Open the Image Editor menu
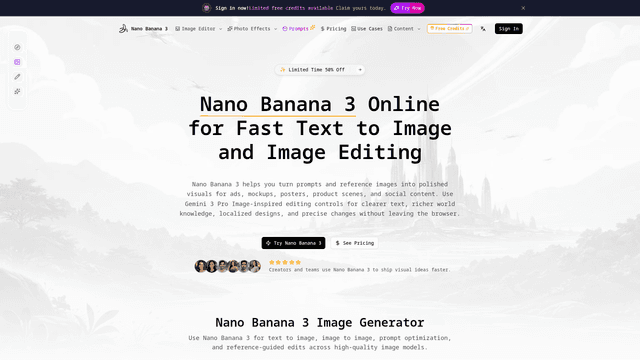Image resolution: width=640 pixels, height=360 pixels. tap(198, 29)
